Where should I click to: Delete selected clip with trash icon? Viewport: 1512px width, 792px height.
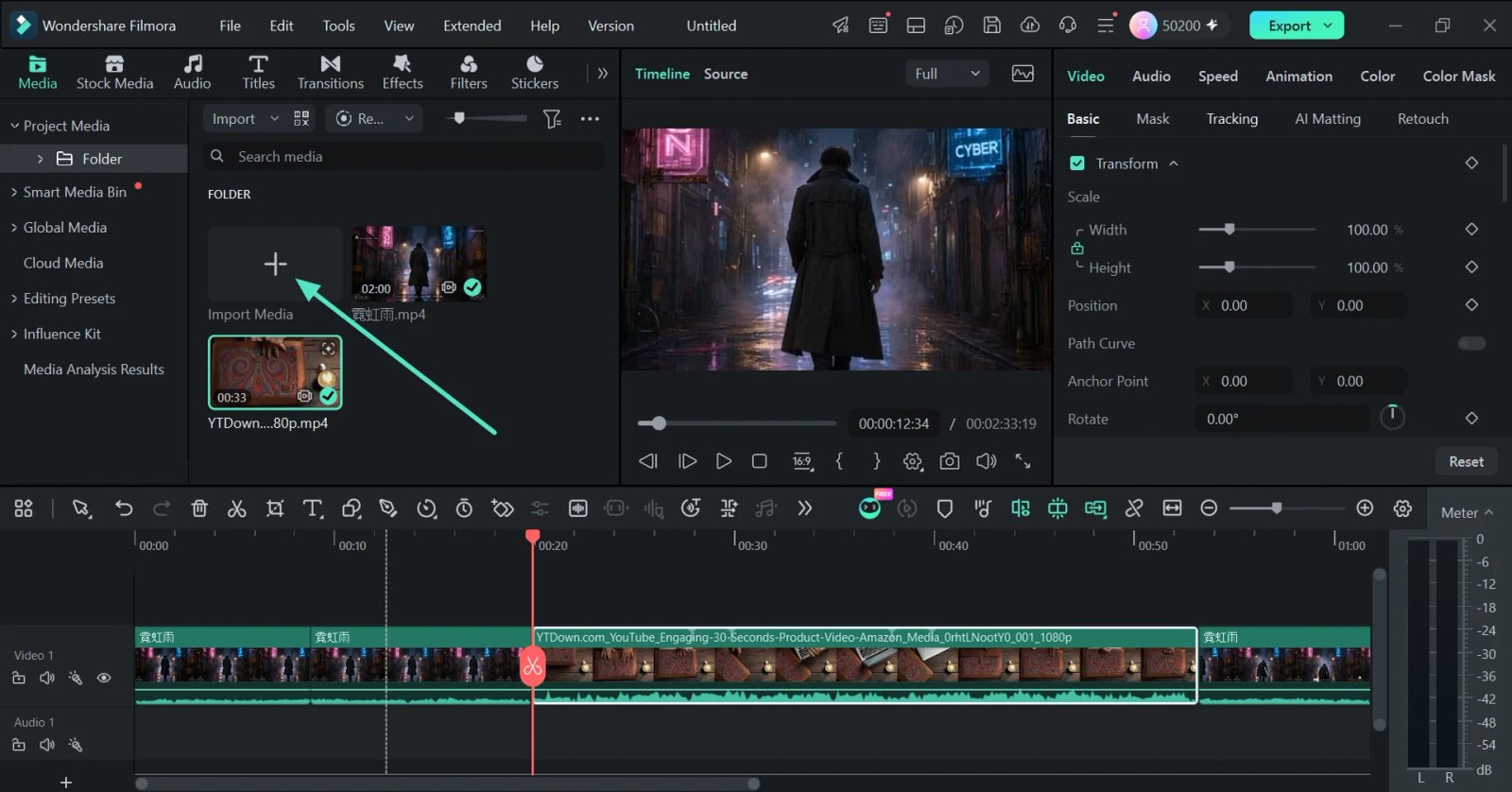[199, 508]
